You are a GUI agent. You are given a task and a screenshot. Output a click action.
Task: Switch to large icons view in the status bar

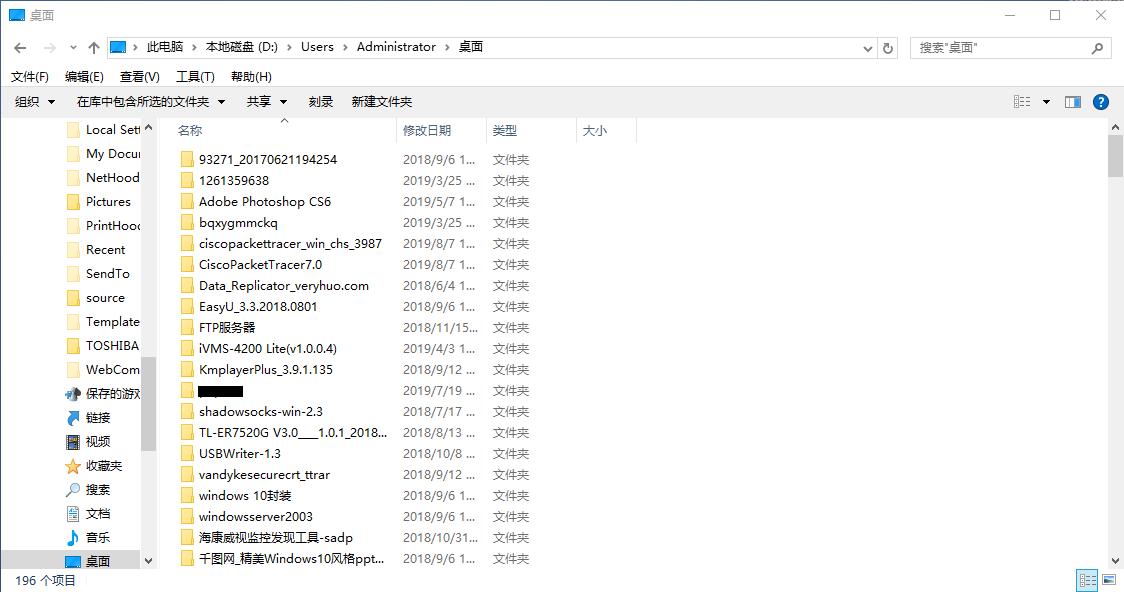[1109, 580]
